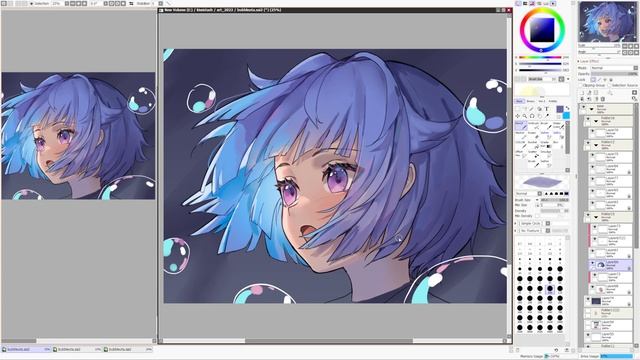This screenshot has height=360, width=640.
Task: Enable the Clipping Group checkbox
Action: pyautogui.click(x=580, y=85)
